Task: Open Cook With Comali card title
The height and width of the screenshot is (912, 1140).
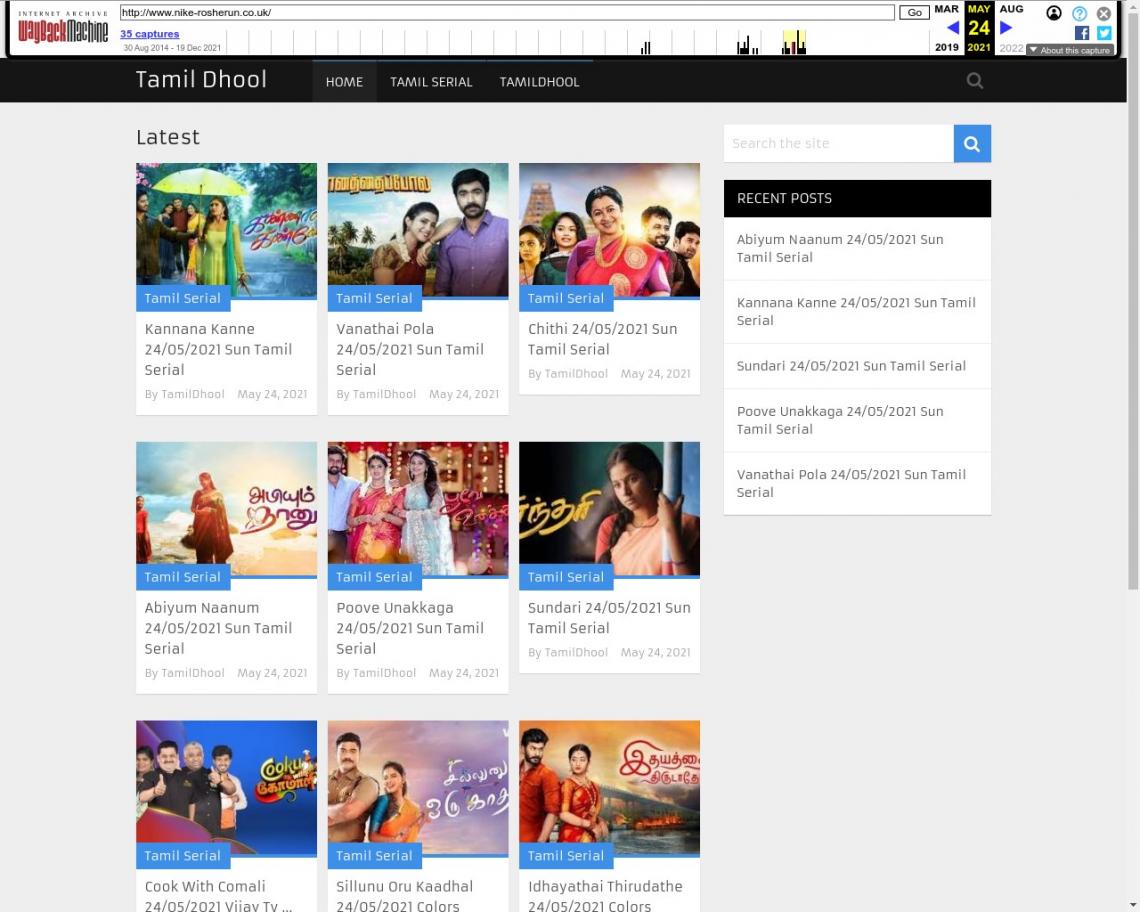Action: click(x=218, y=896)
